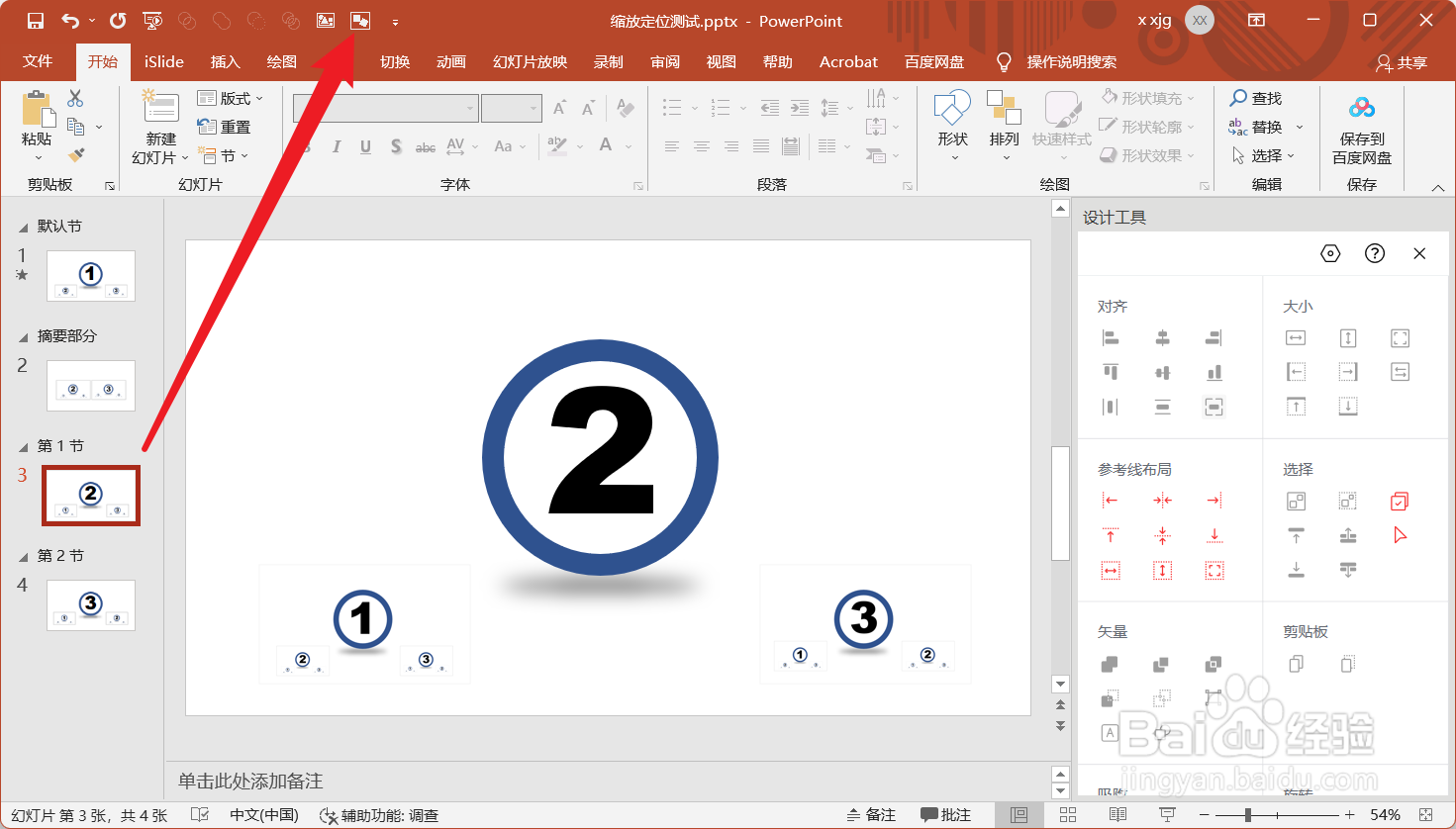Click the first copy icon under 剪贴板 section

click(1296, 664)
